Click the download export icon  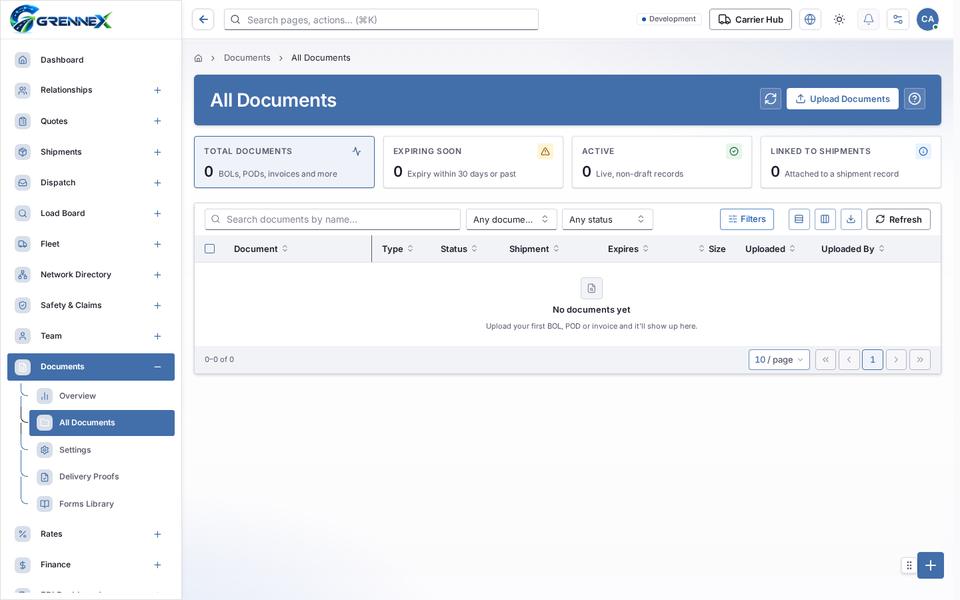coord(850,219)
